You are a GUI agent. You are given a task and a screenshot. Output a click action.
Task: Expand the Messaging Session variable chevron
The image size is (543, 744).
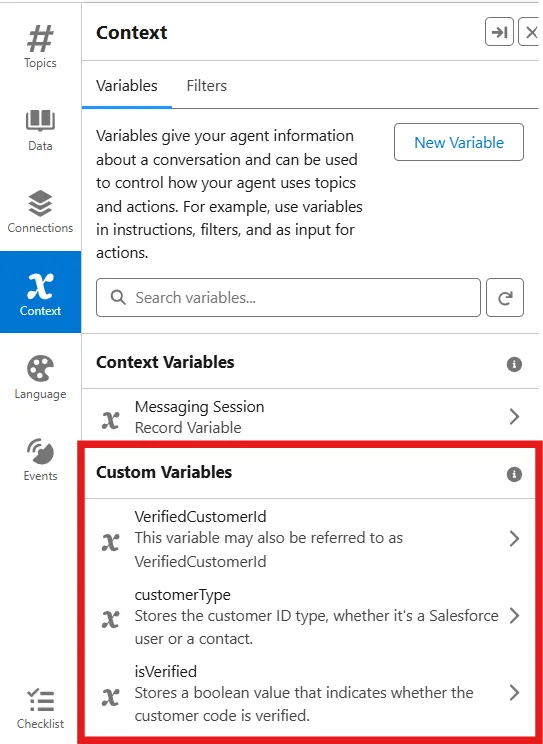[514, 417]
